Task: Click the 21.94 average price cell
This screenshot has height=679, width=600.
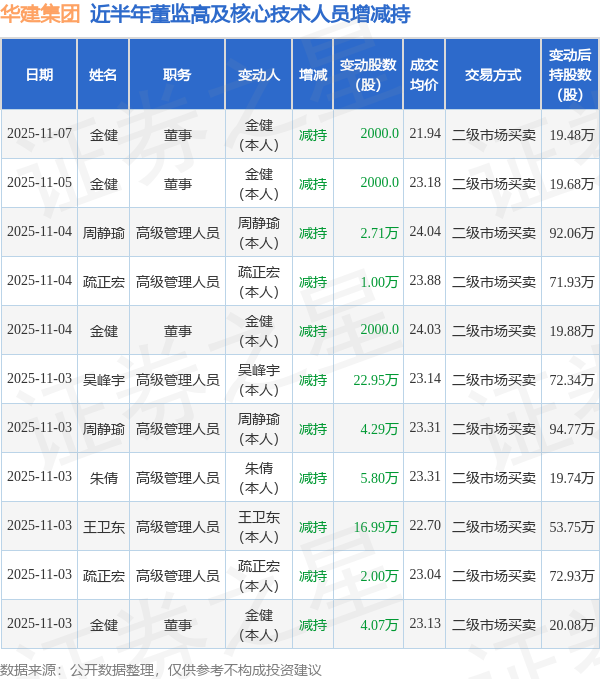Action: (x=425, y=133)
